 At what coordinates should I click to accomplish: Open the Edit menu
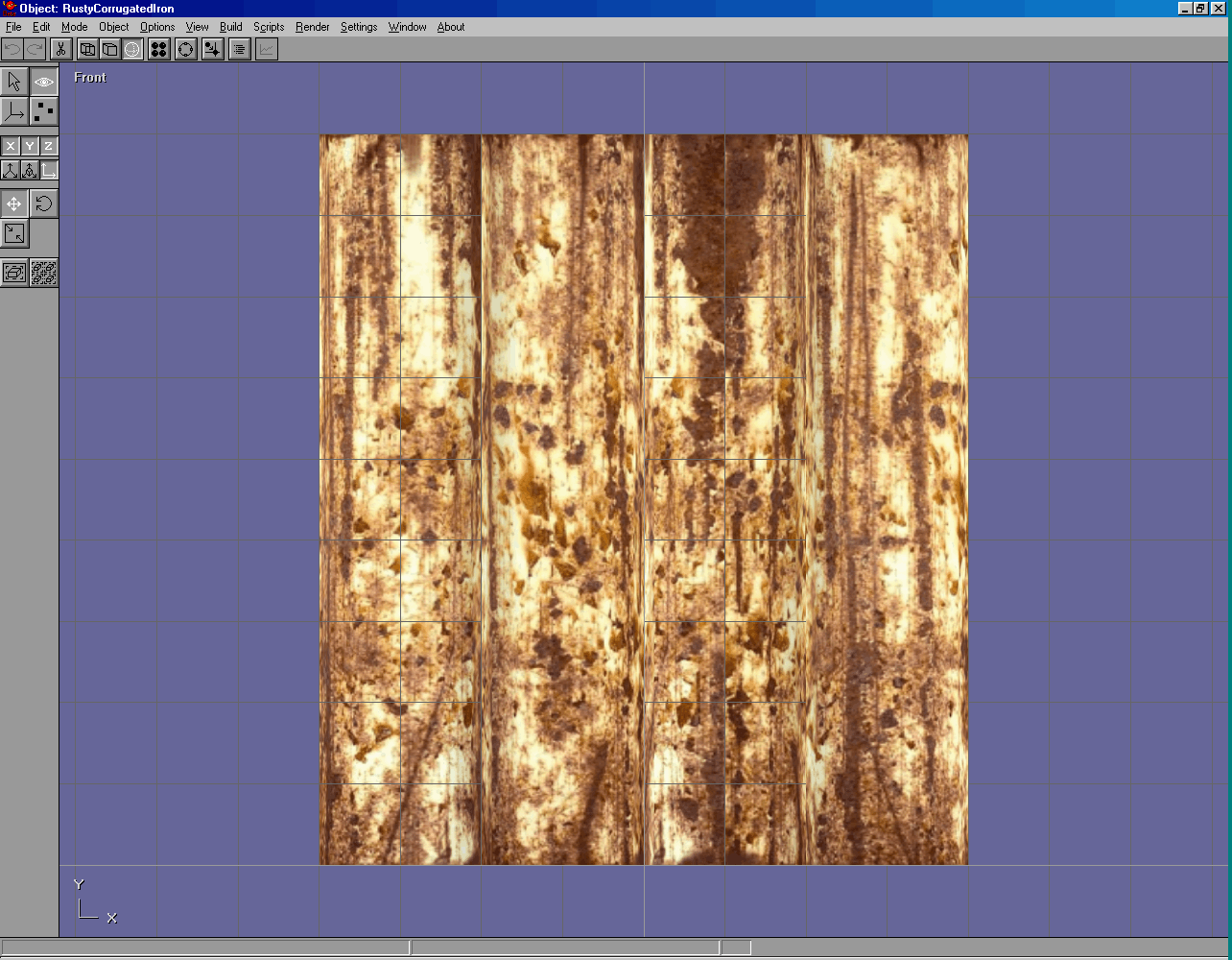(41, 27)
